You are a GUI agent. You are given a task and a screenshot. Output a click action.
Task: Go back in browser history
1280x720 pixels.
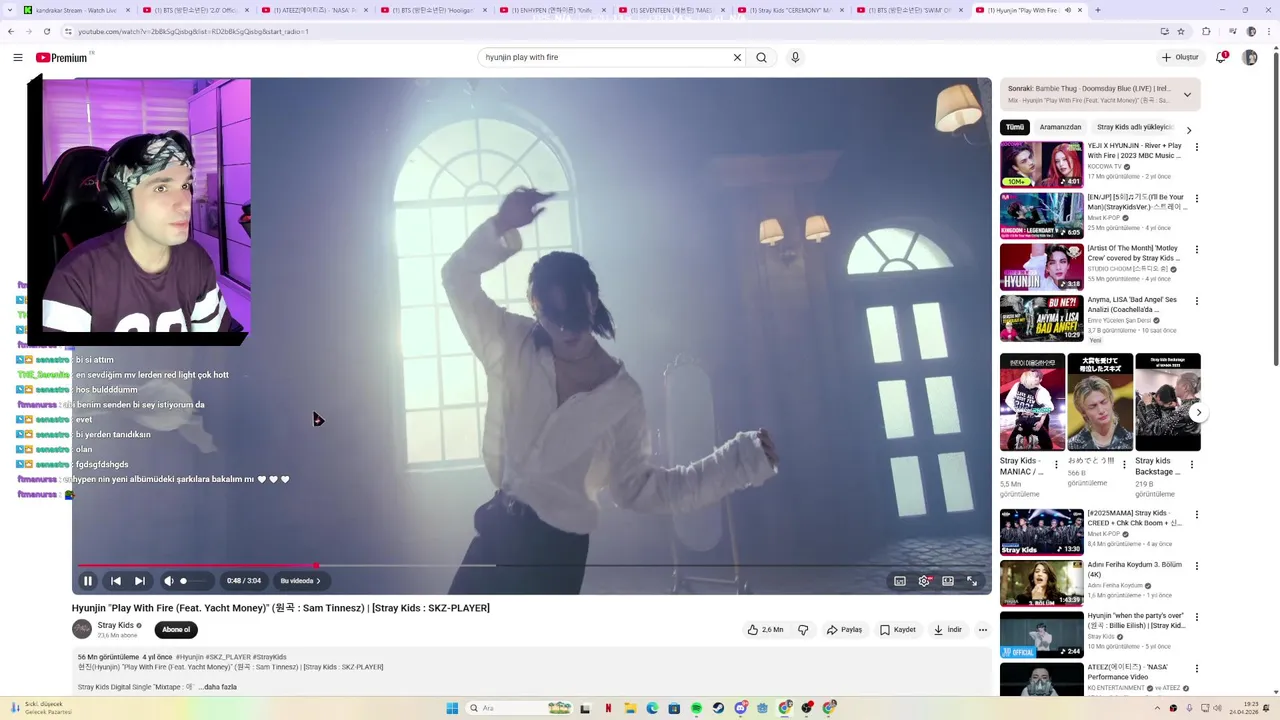pos(11,31)
